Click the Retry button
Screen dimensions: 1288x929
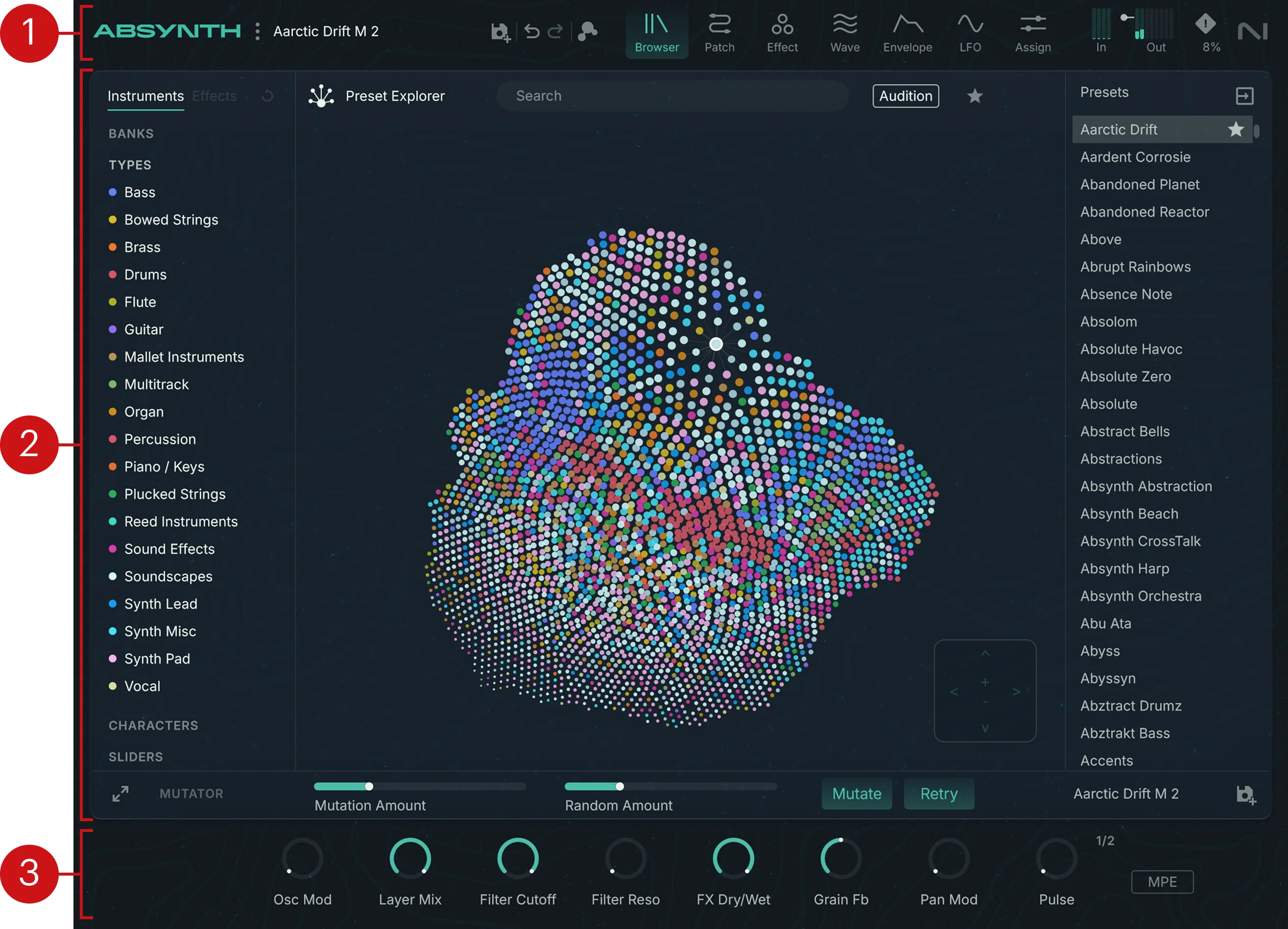click(x=939, y=793)
